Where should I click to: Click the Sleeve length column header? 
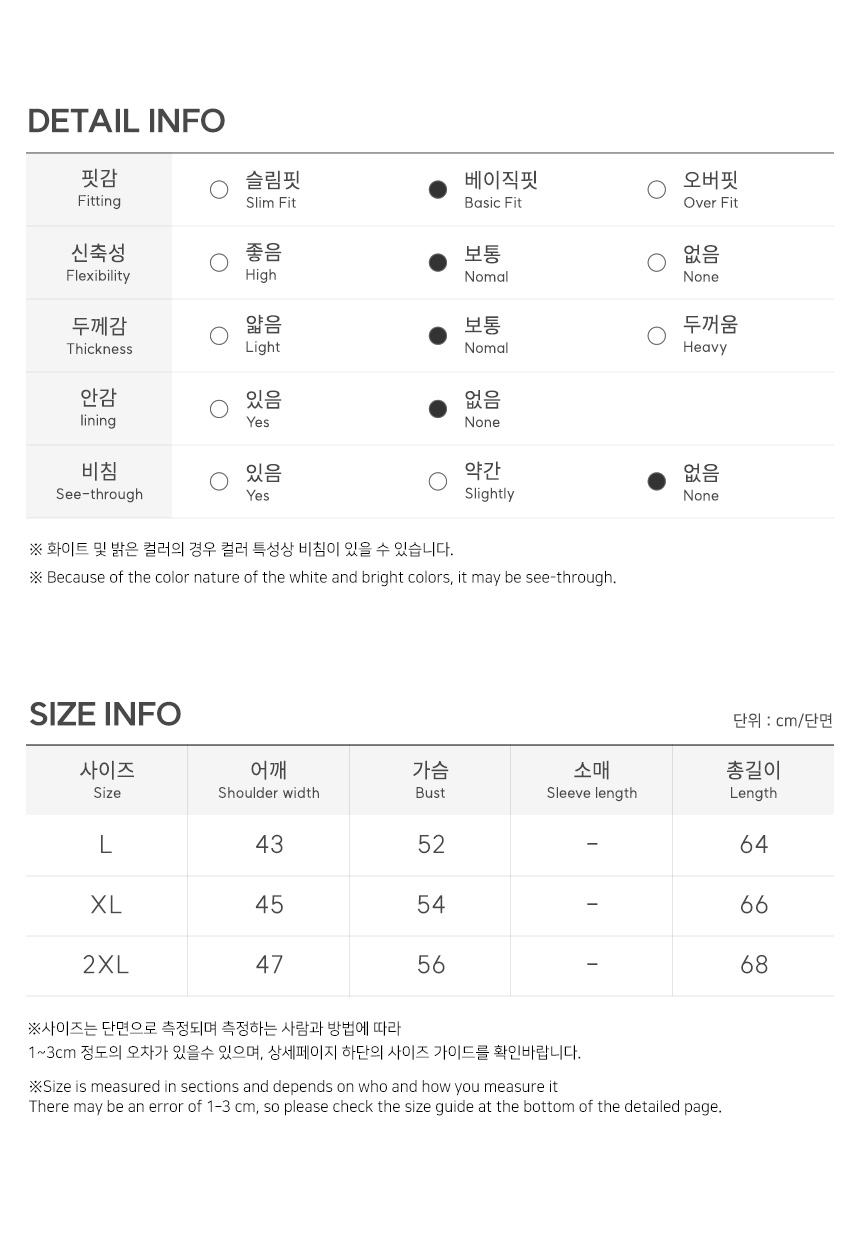coord(592,780)
